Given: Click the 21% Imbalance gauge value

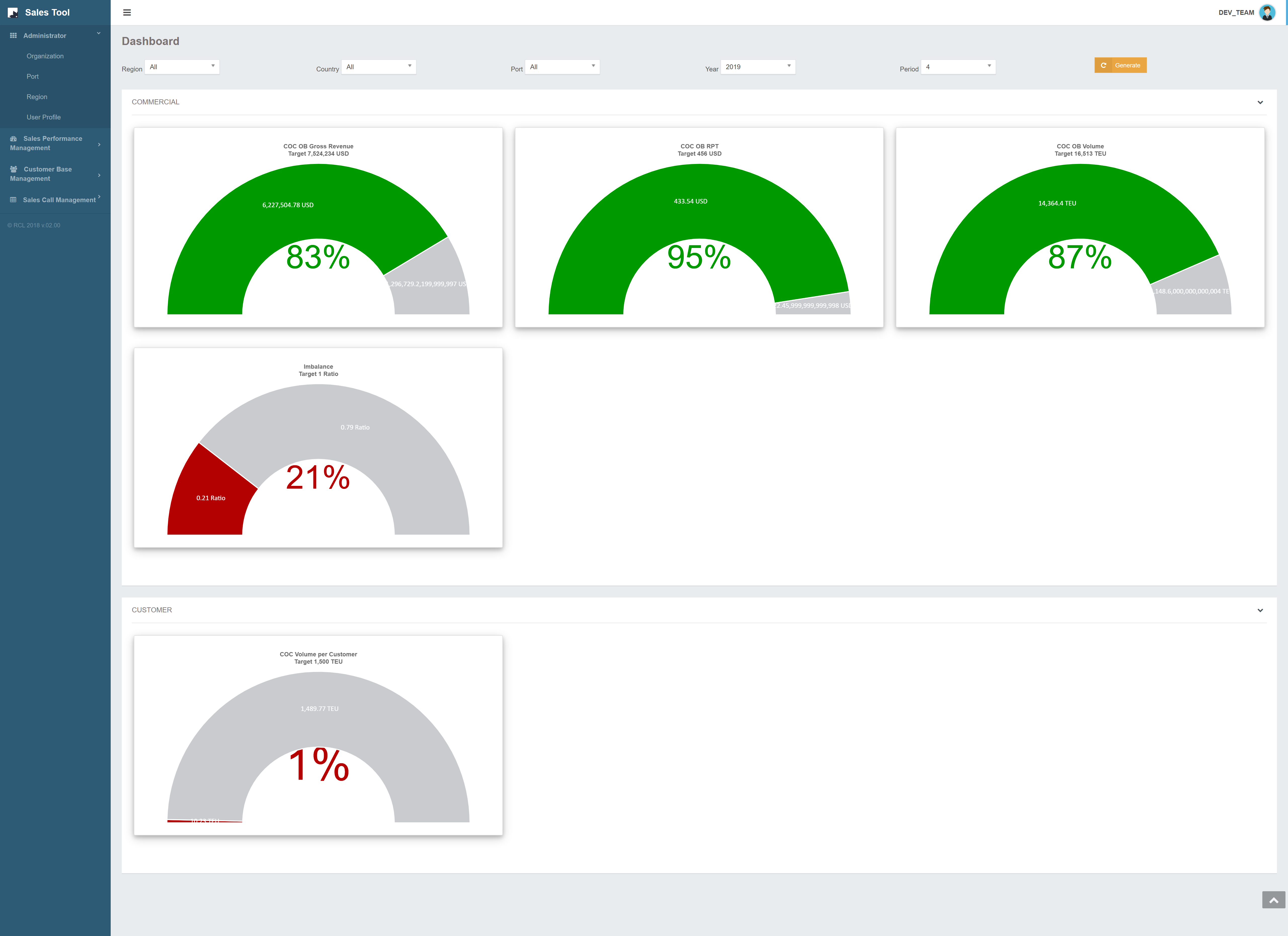Looking at the screenshot, I should coord(318,477).
